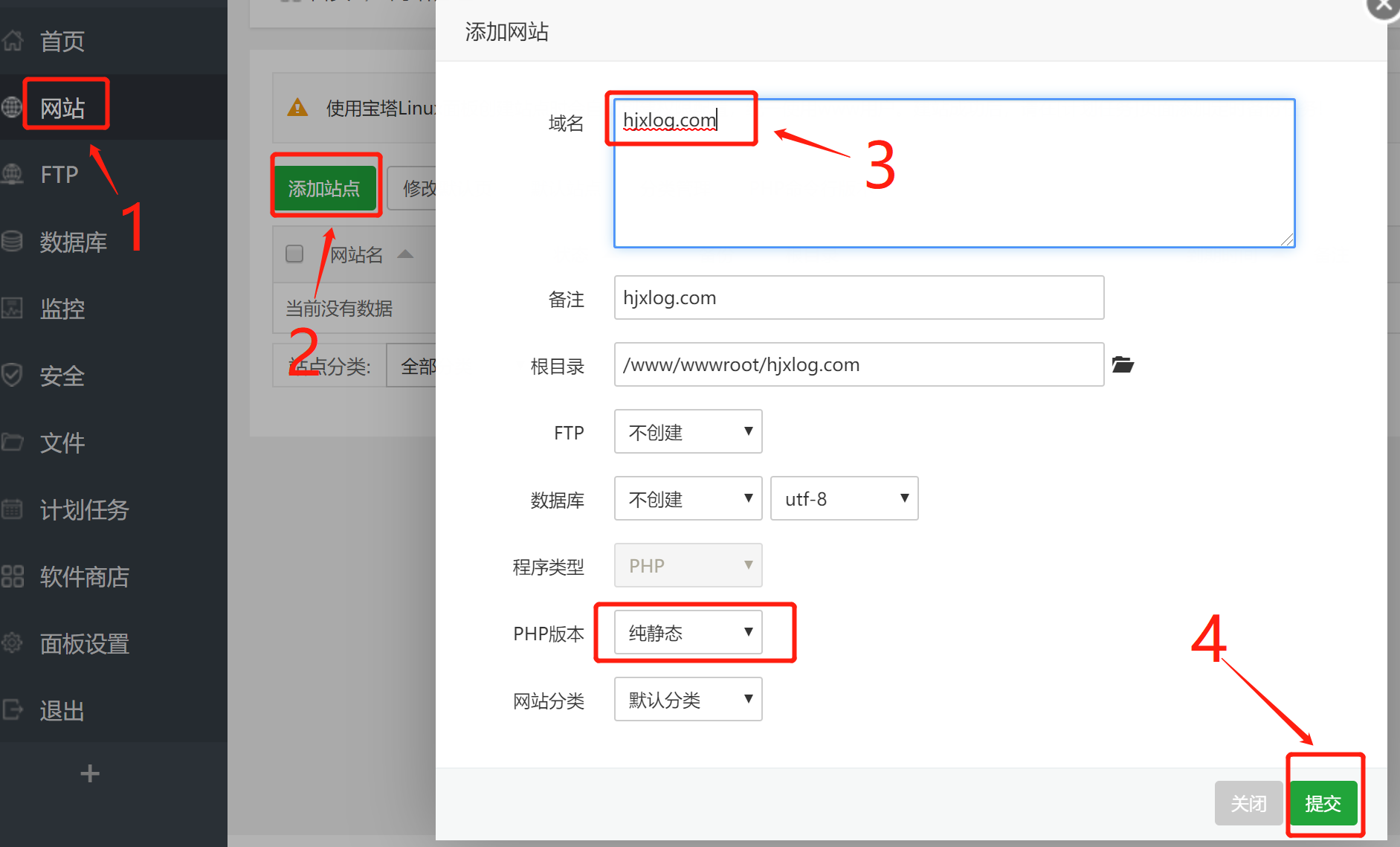Click the gear icon beside 面板设置
This screenshot has height=847, width=1400.
(x=12, y=643)
